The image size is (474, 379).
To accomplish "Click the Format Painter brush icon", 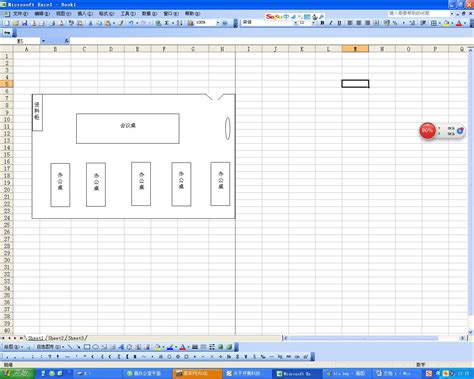I will 121,23.
